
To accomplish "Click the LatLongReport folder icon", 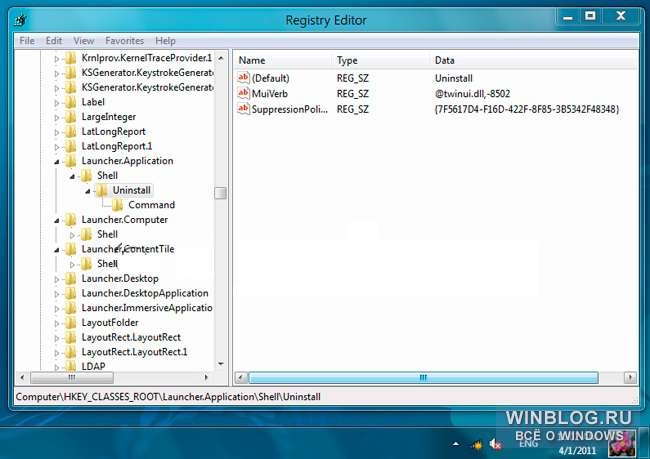I will (71, 131).
